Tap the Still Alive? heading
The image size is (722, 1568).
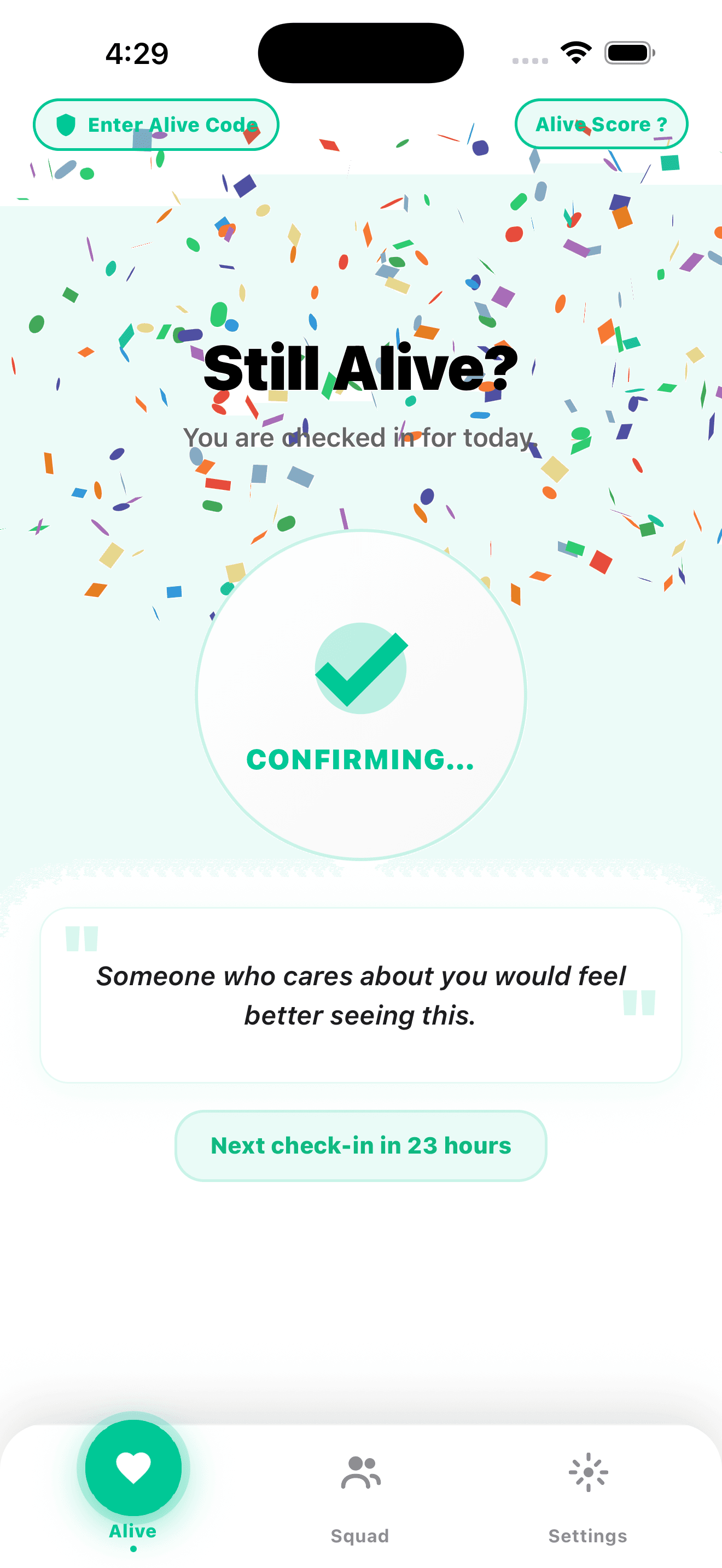click(360, 367)
